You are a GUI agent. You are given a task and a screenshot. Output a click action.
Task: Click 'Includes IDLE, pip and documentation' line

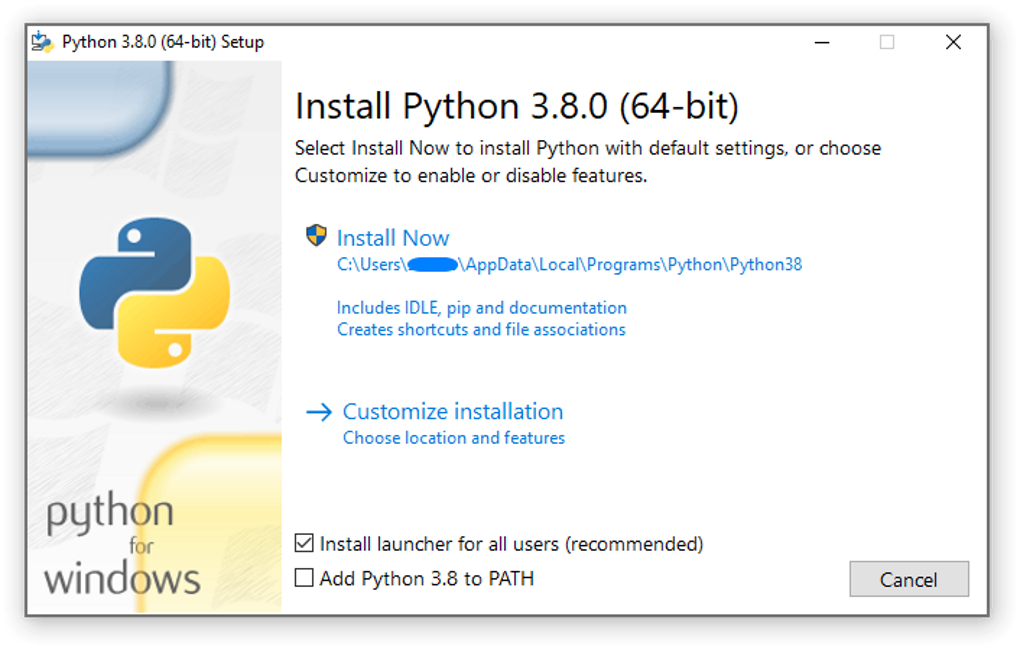click(481, 307)
